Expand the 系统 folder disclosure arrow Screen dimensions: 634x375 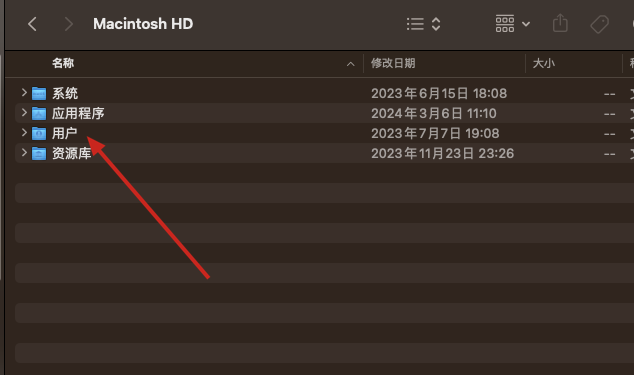[x=24, y=93]
